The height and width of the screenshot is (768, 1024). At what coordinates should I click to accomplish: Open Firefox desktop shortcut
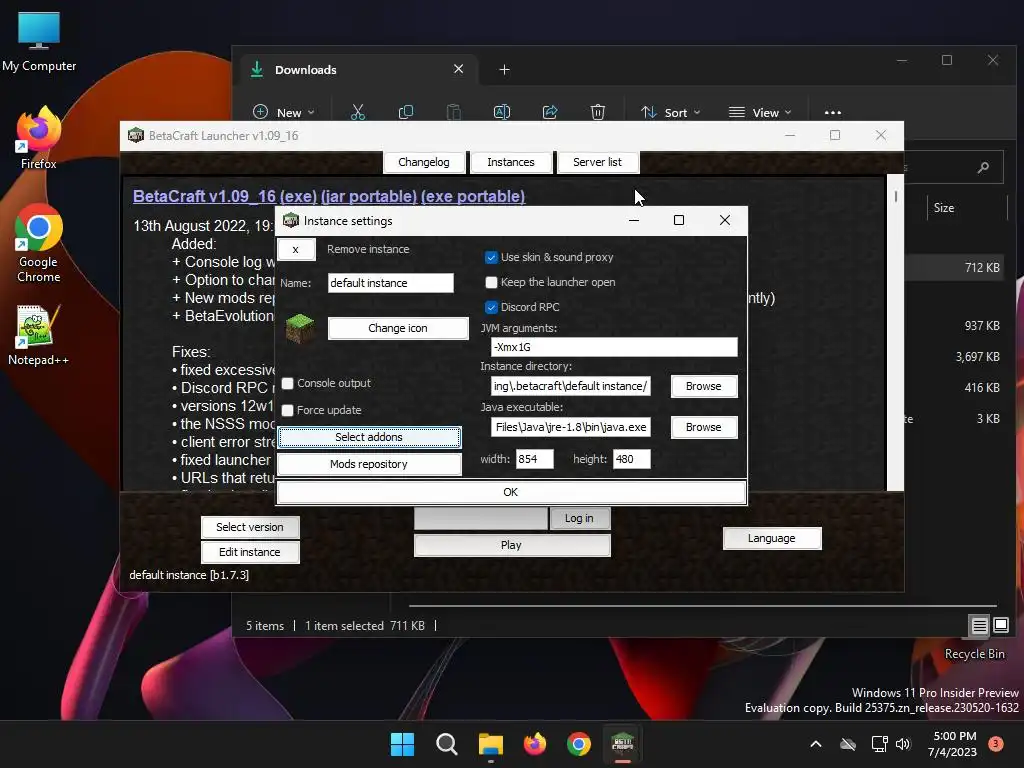pos(39,138)
